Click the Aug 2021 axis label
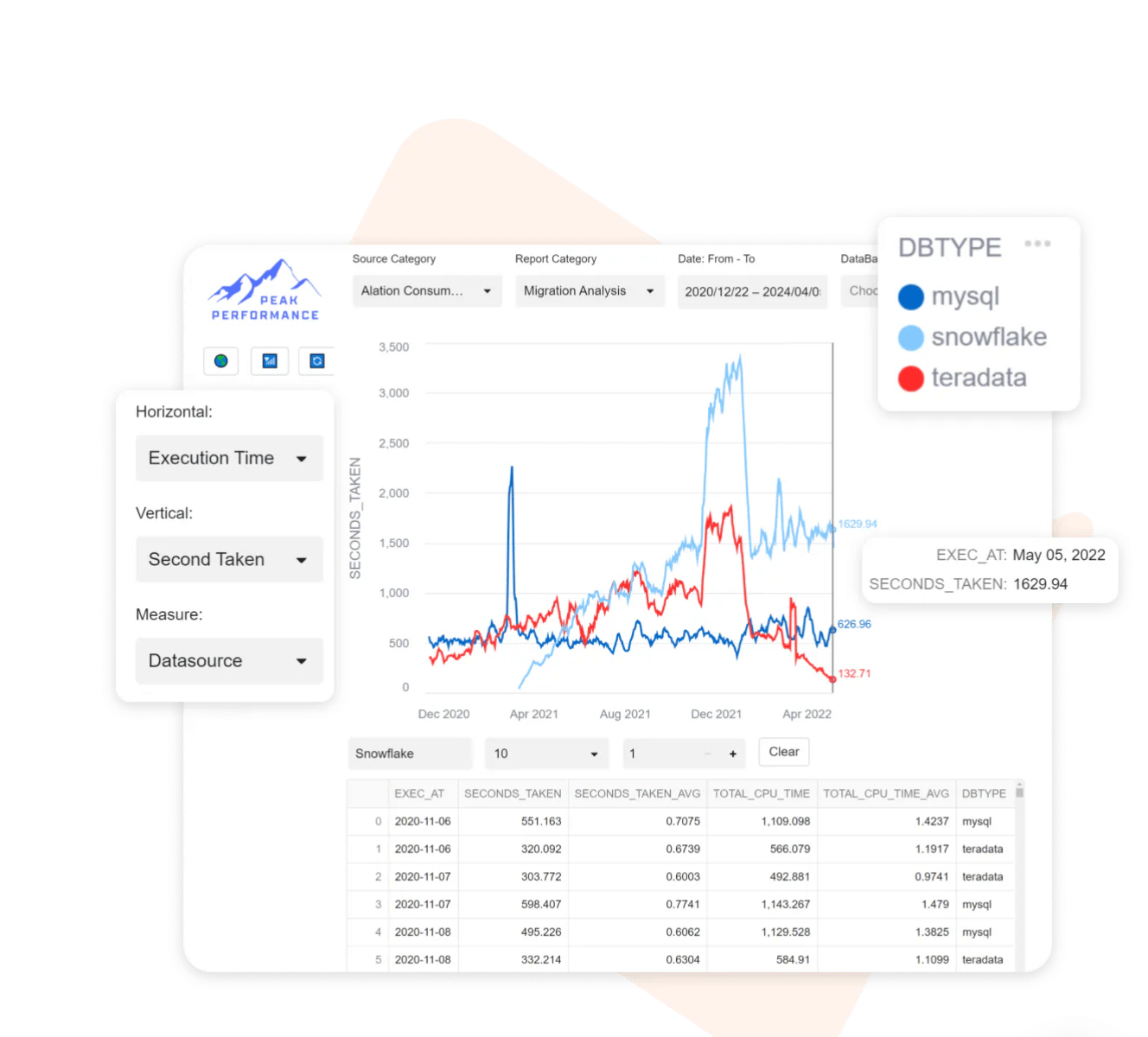Viewport: 1148px width, 1037px height. tap(625, 714)
